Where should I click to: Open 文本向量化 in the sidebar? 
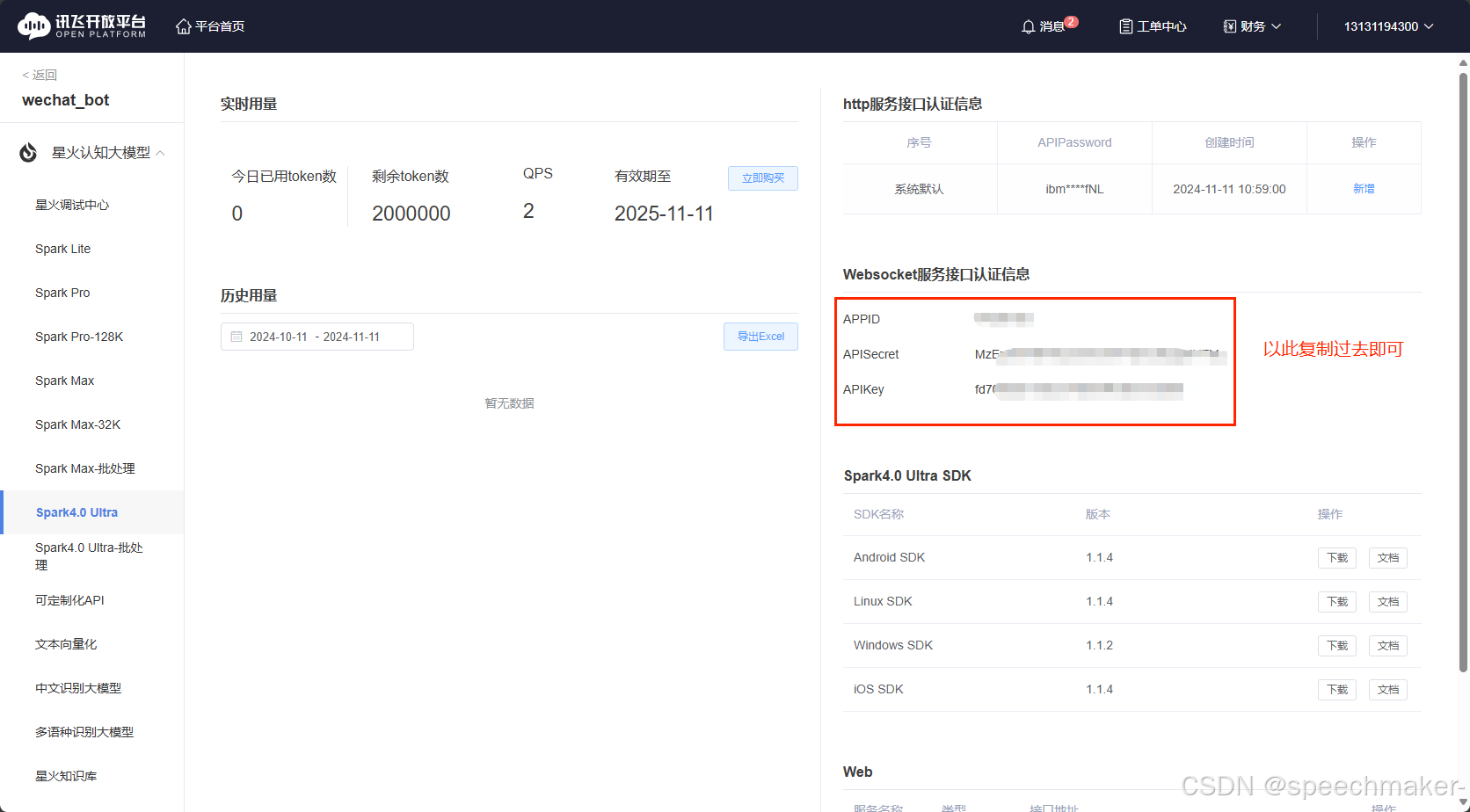tap(66, 644)
